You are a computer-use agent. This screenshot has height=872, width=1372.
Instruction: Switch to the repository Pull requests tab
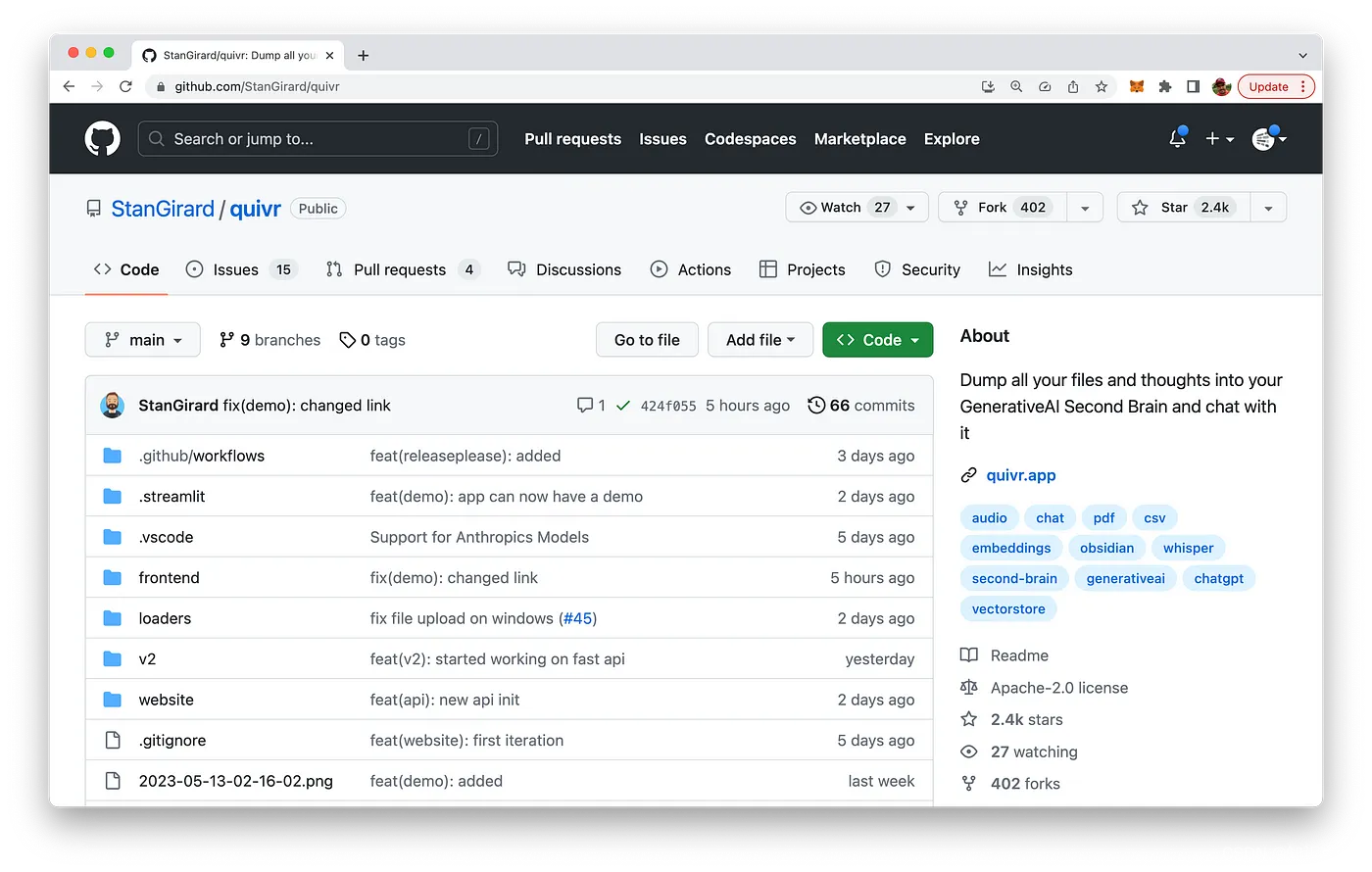(403, 269)
